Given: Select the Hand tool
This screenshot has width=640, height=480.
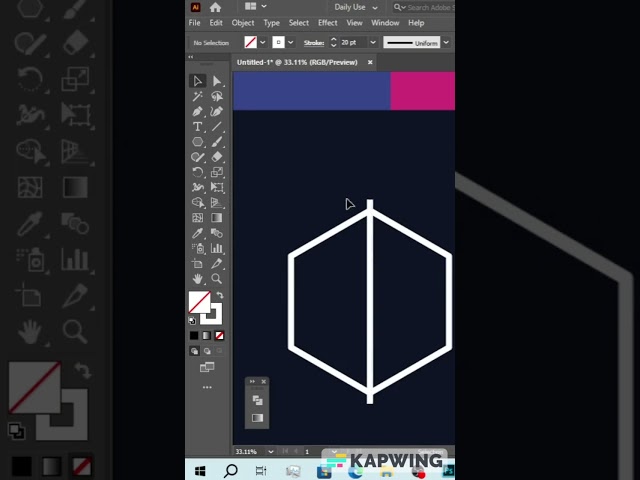Looking at the screenshot, I should [198, 279].
